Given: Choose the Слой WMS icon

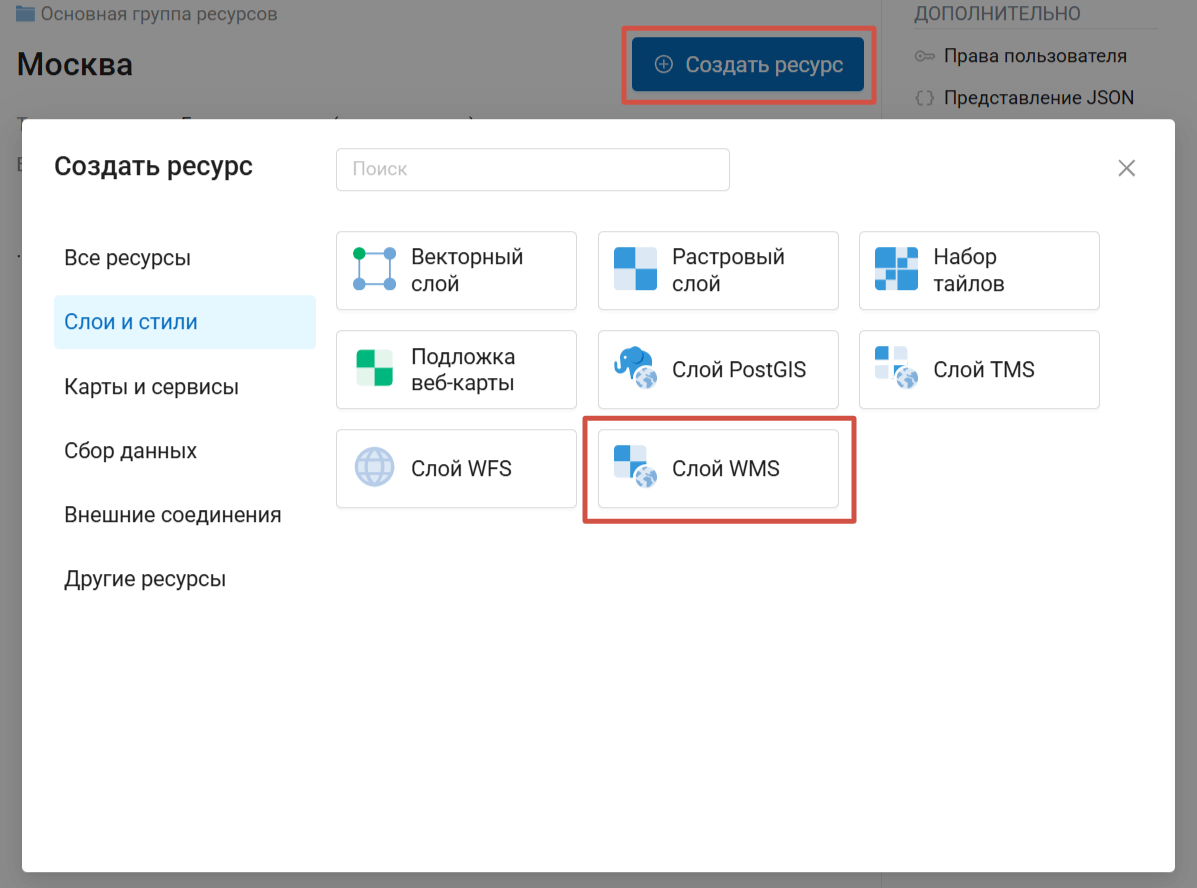Looking at the screenshot, I should click(x=635, y=468).
